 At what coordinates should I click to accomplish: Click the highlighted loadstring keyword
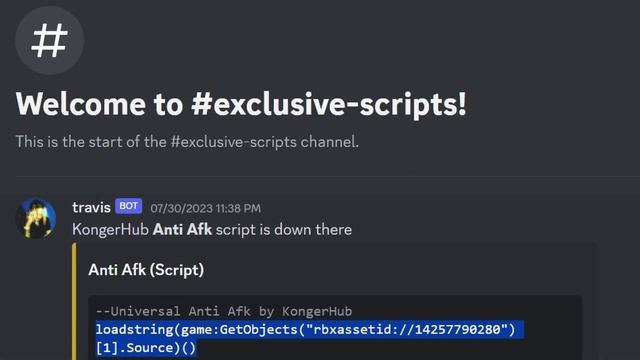(x=134, y=329)
